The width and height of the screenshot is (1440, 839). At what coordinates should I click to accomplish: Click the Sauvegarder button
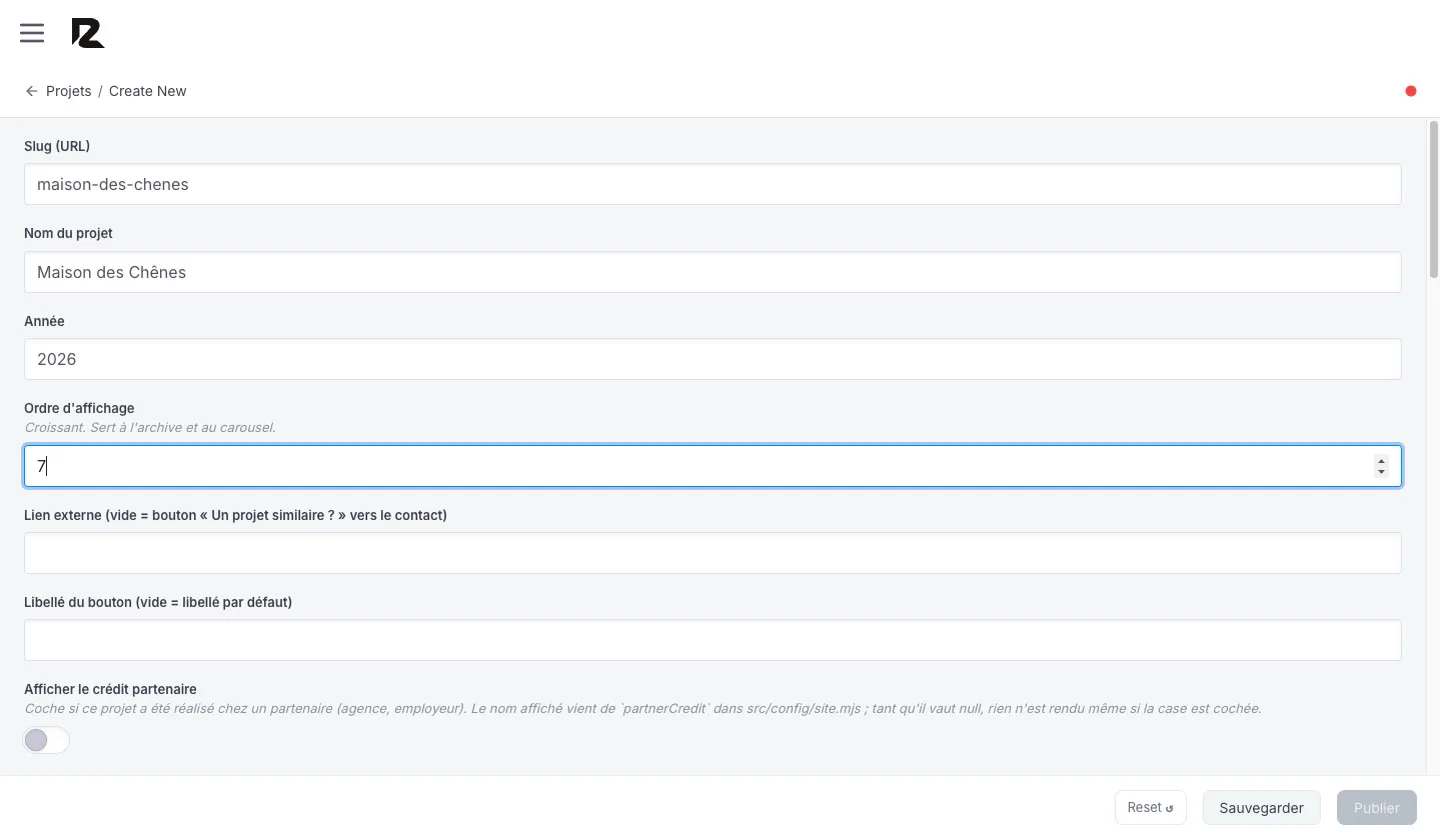point(1261,808)
